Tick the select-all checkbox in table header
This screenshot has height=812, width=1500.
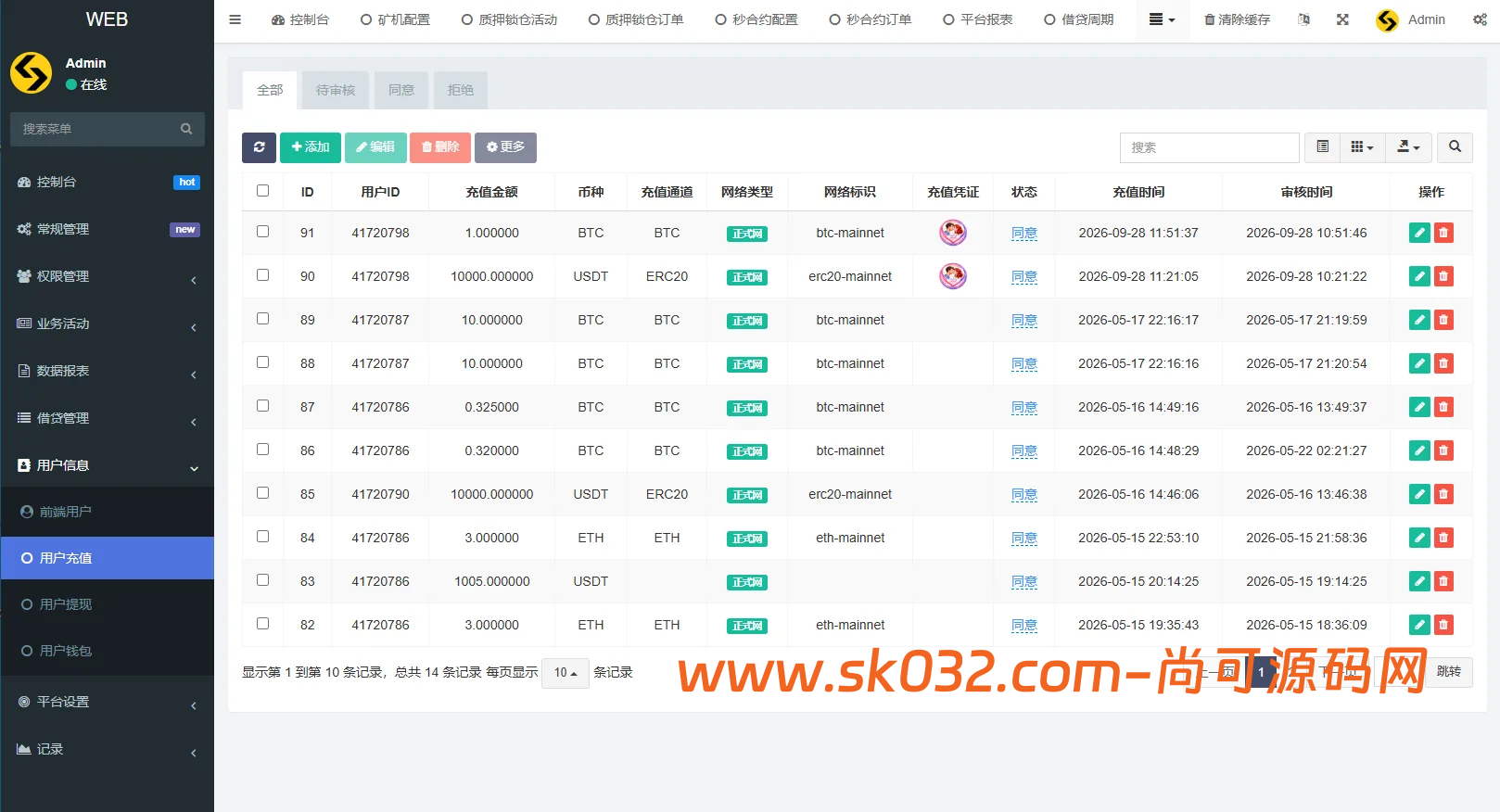pyautogui.click(x=262, y=191)
